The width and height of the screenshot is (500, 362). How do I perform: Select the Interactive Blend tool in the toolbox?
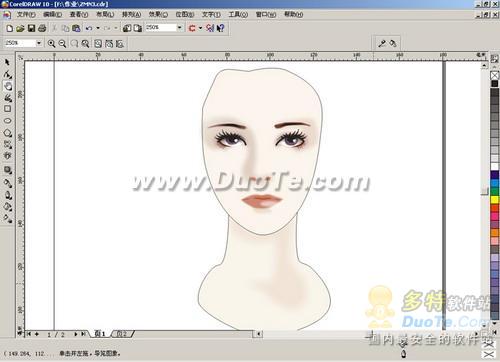coord(8,170)
